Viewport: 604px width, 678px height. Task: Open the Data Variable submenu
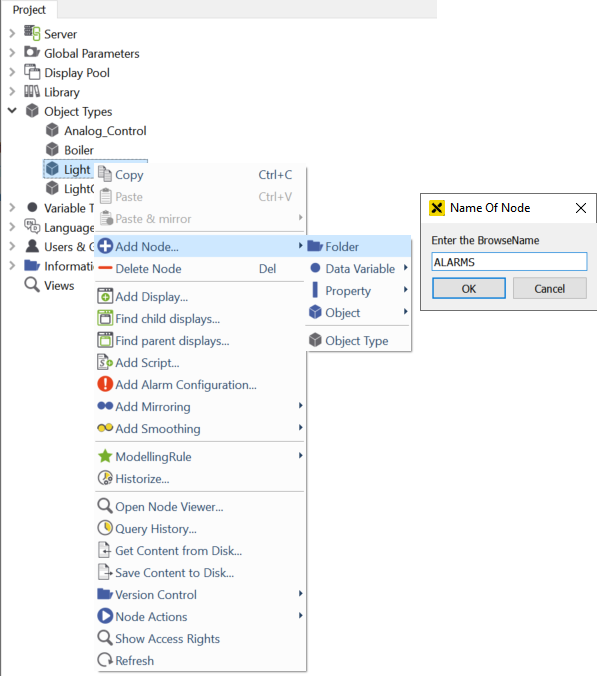tap(359, 269)
